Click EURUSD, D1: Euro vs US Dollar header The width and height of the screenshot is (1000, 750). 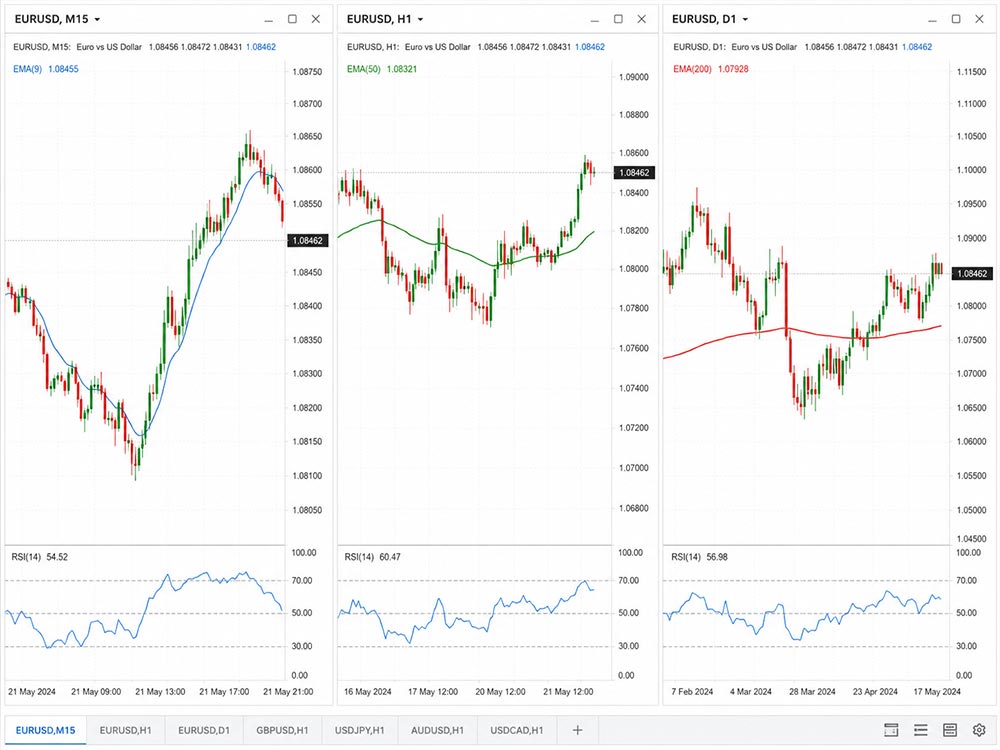pos(735,47)
